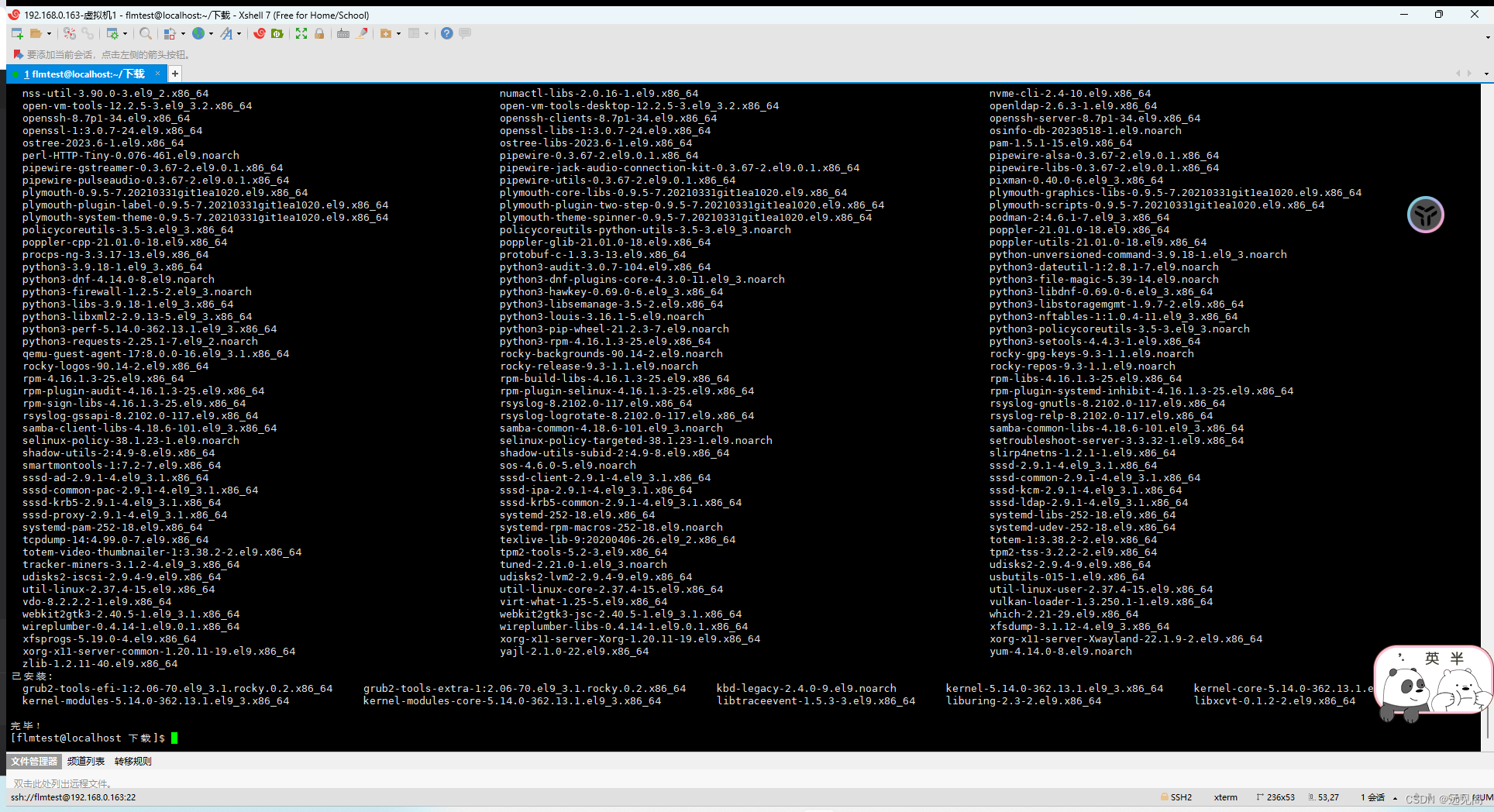The image size is (1494, 812).
Task: Lock the screen using the padlock icon
Action: 320,33
